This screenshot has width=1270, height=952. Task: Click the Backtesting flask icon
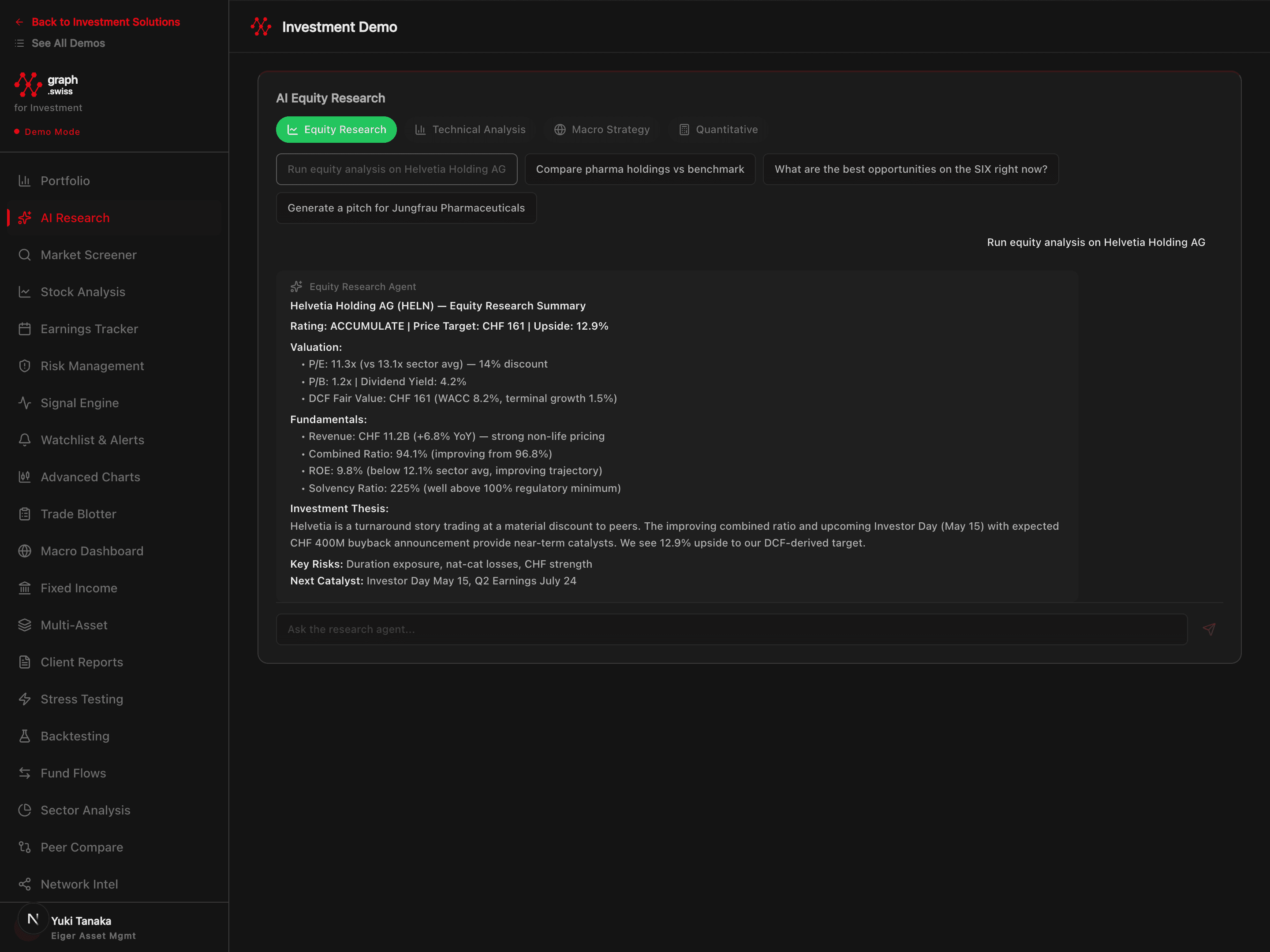24,736
